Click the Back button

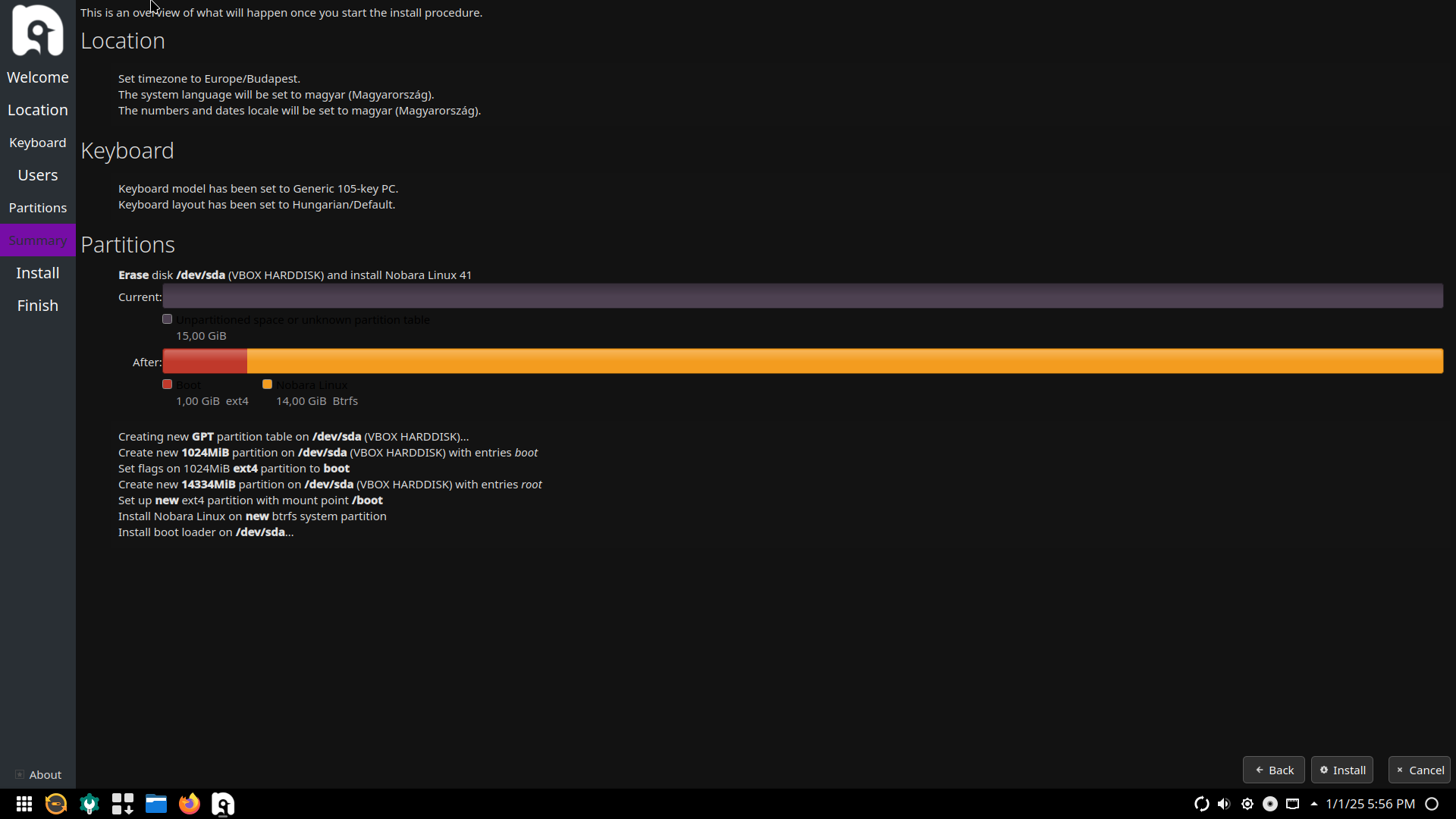pos(1274,770)
